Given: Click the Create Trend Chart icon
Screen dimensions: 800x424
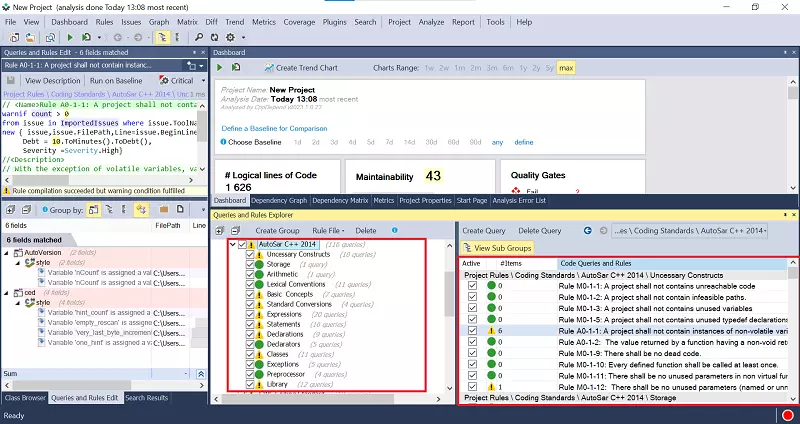Looking at the screenshot, I should coord(269,67).
